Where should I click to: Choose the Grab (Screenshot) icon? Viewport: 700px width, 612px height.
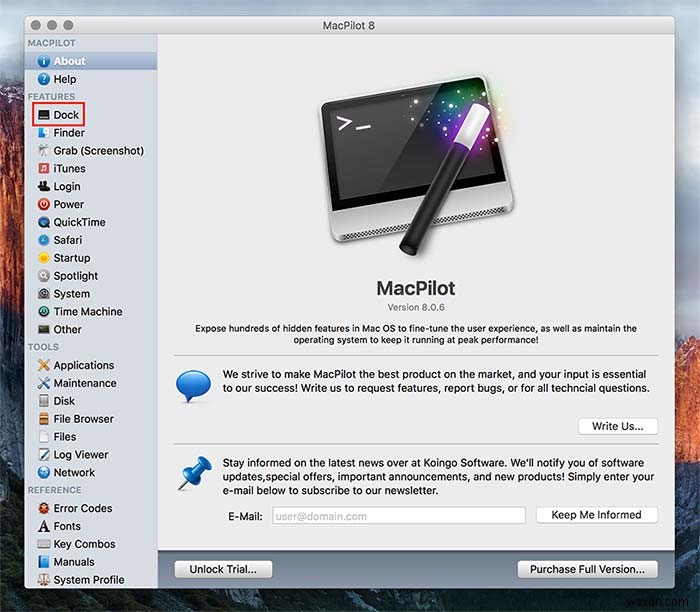click(44, 150)
